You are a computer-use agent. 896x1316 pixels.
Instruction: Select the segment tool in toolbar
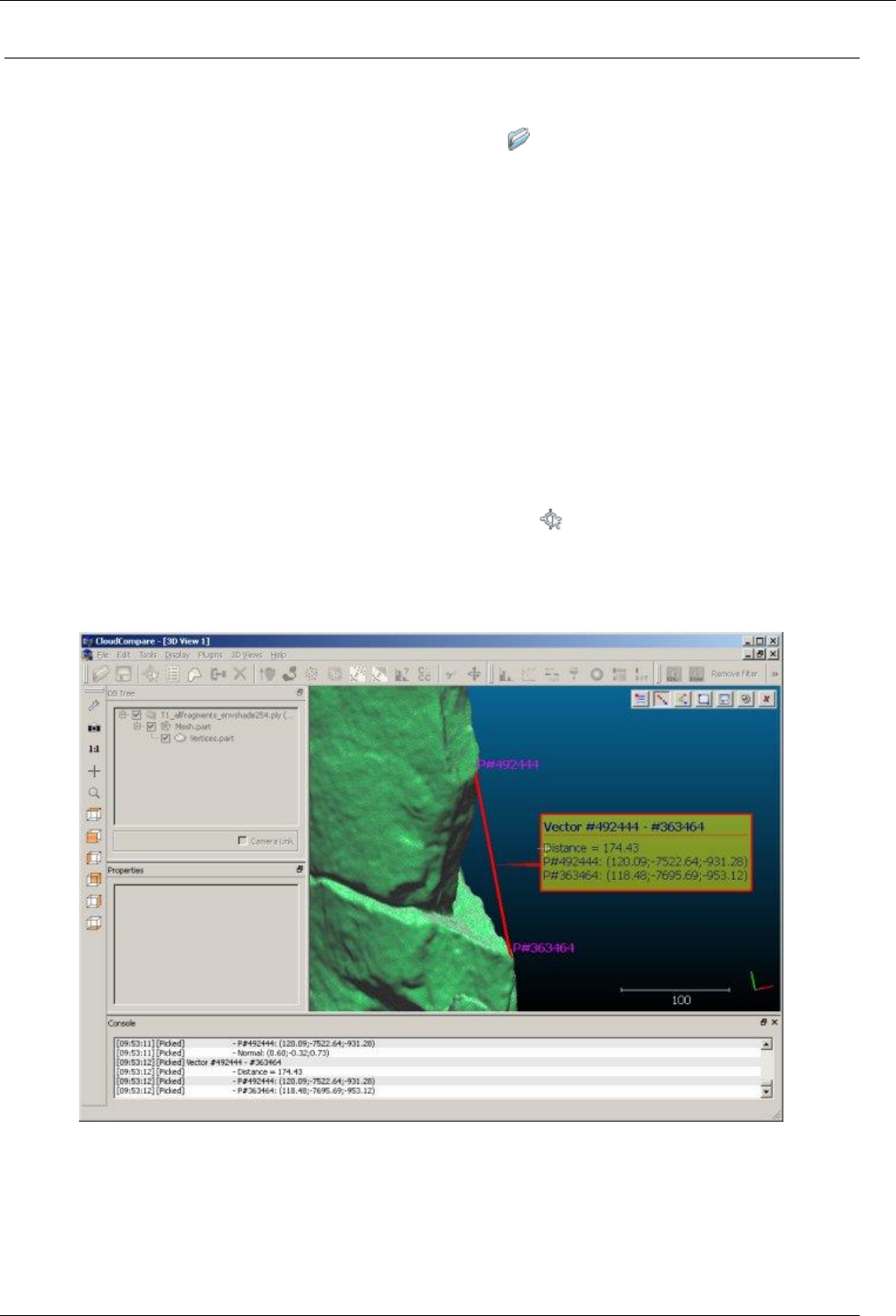coord(195,674)
